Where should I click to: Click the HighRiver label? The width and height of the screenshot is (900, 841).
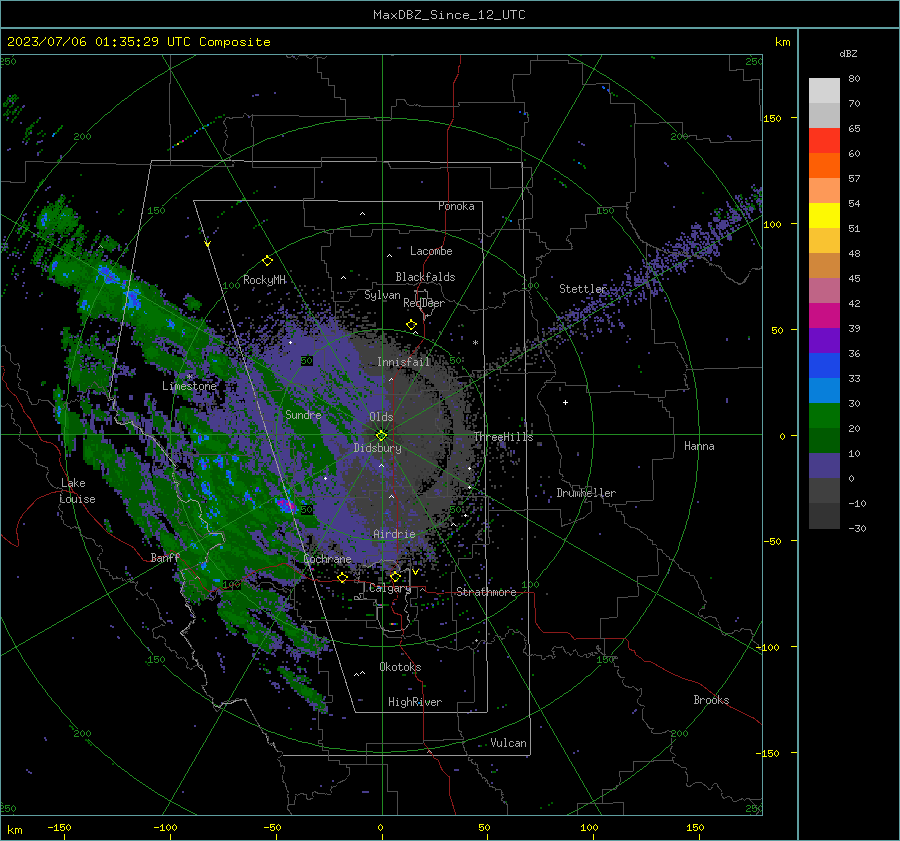[x=415, y=702]
